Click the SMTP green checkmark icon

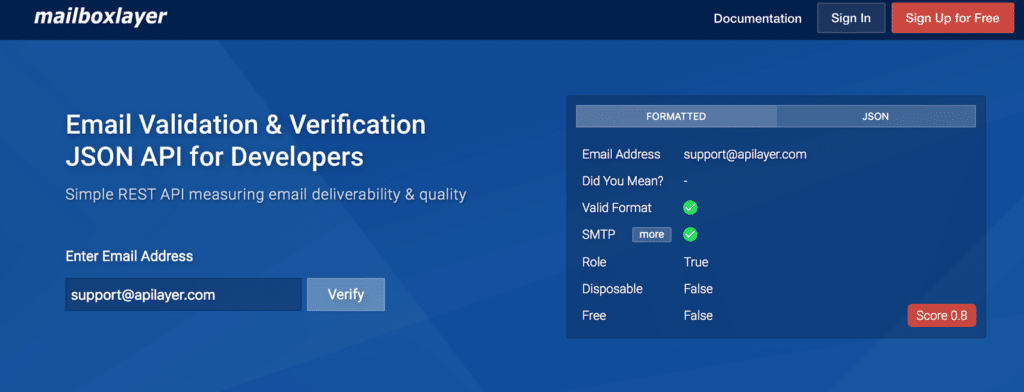690,234
